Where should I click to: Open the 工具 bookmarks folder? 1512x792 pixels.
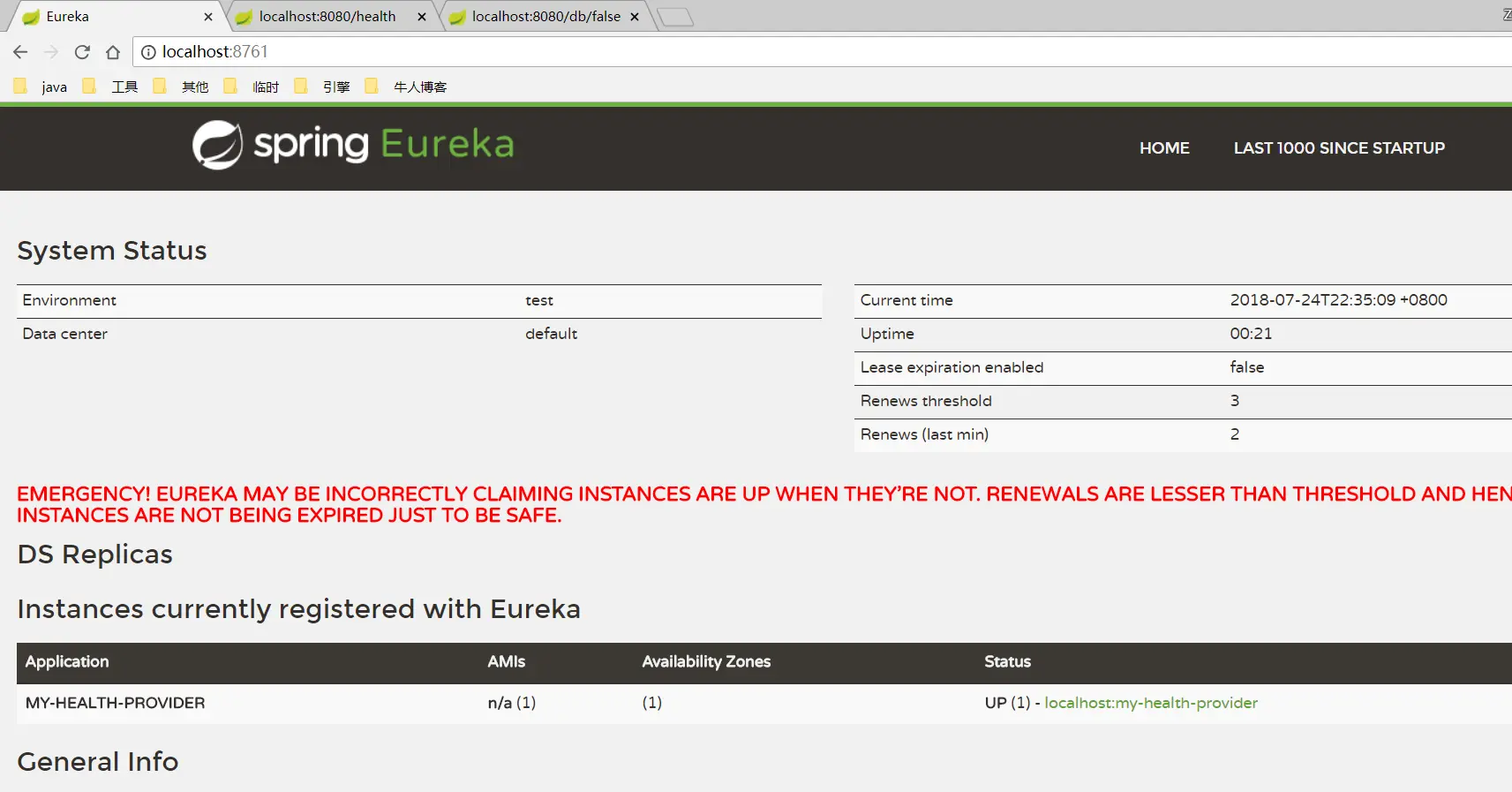pos(110,87)
